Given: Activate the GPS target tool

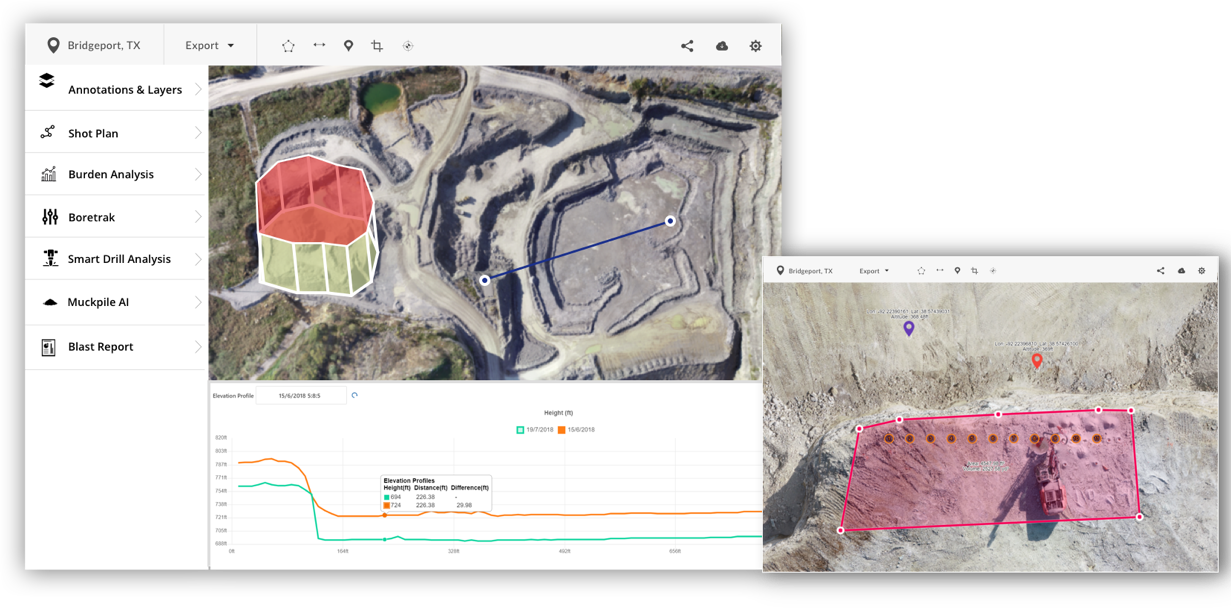Looking at the screenshot, I should click(x=407, y=45).
